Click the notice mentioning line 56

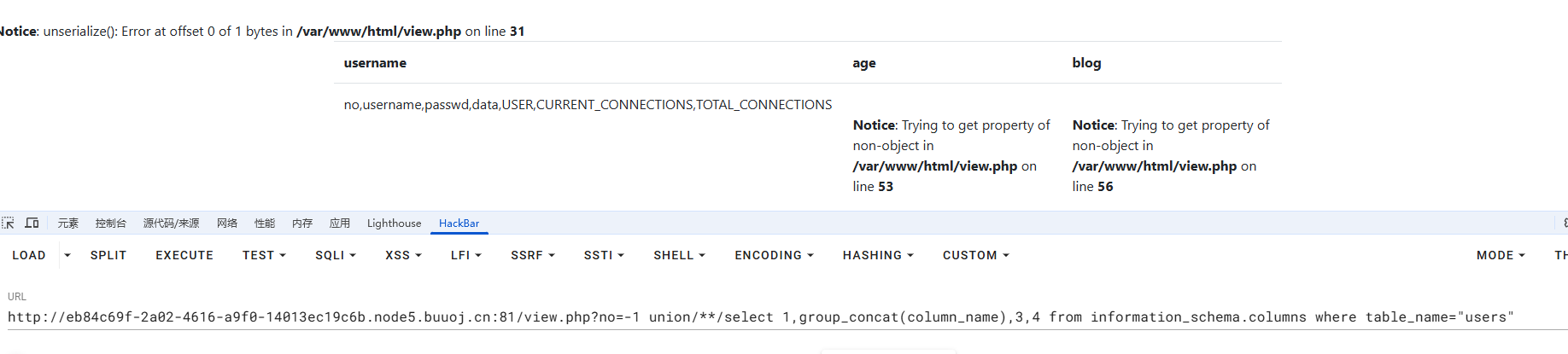click(x=1172, y=155)
